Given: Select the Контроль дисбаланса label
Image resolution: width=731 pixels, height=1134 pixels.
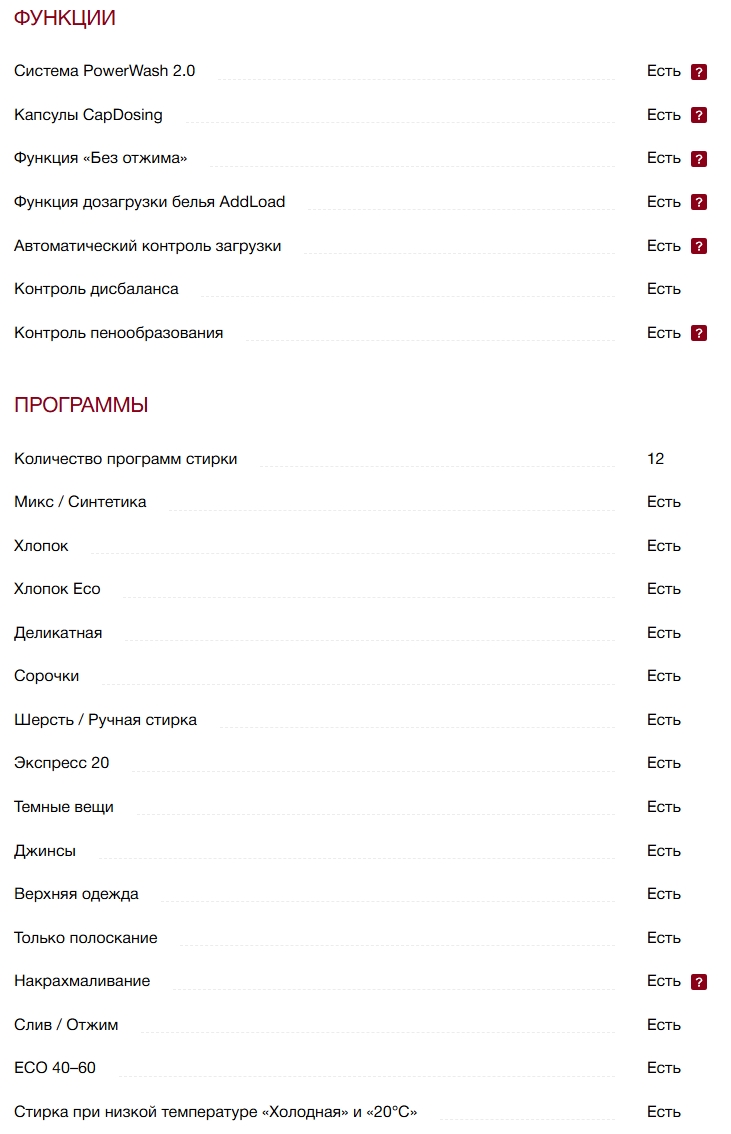Looking at the screenshot, I should (x=96, y=289).
